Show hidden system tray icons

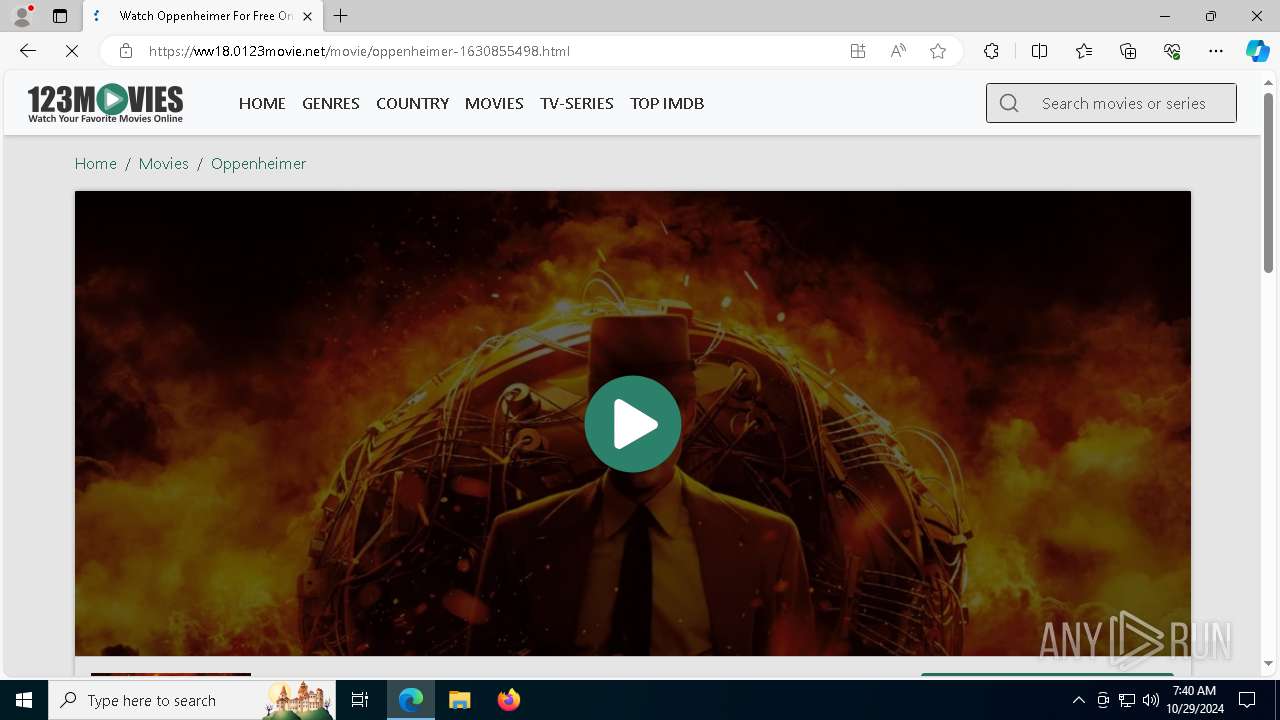point(1078,700)
